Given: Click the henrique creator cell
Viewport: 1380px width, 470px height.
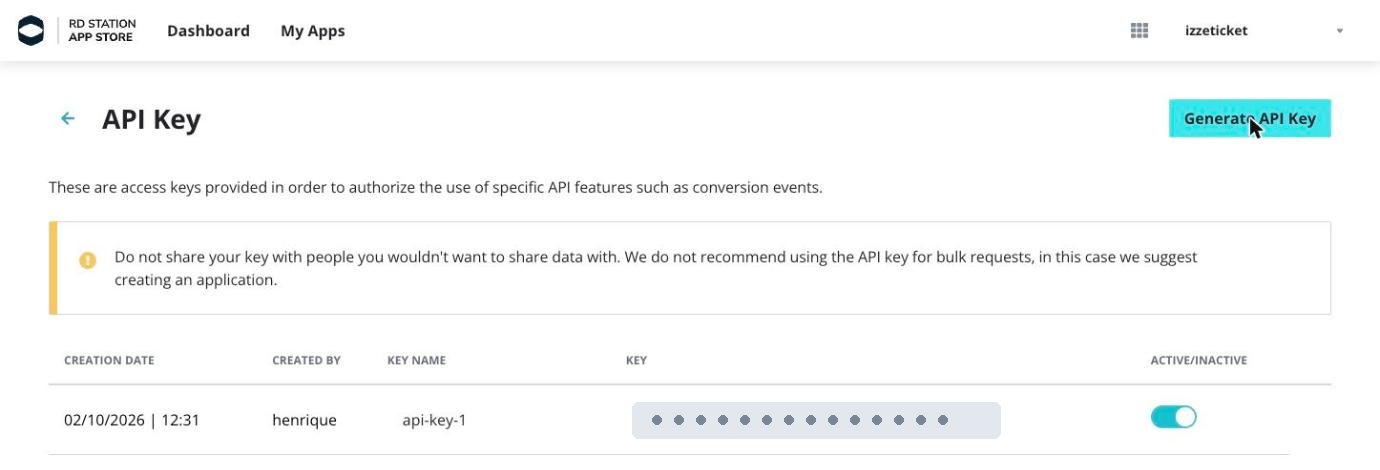Looking at the screenshot, I should pos(304,420).
